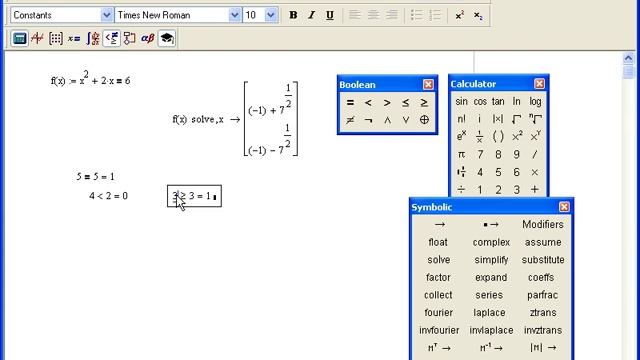Viewport: 640px width, 360px height.
Task: Click the vertical scrollbar up arrow
Action: (628, 58)
